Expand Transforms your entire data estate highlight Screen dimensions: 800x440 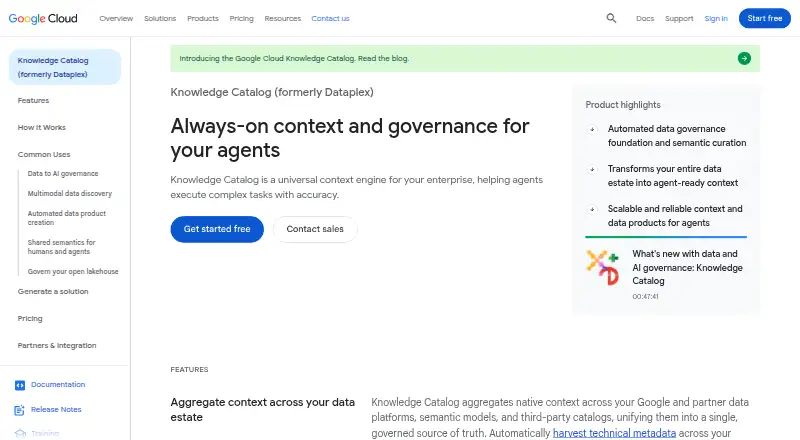point(592,169)
